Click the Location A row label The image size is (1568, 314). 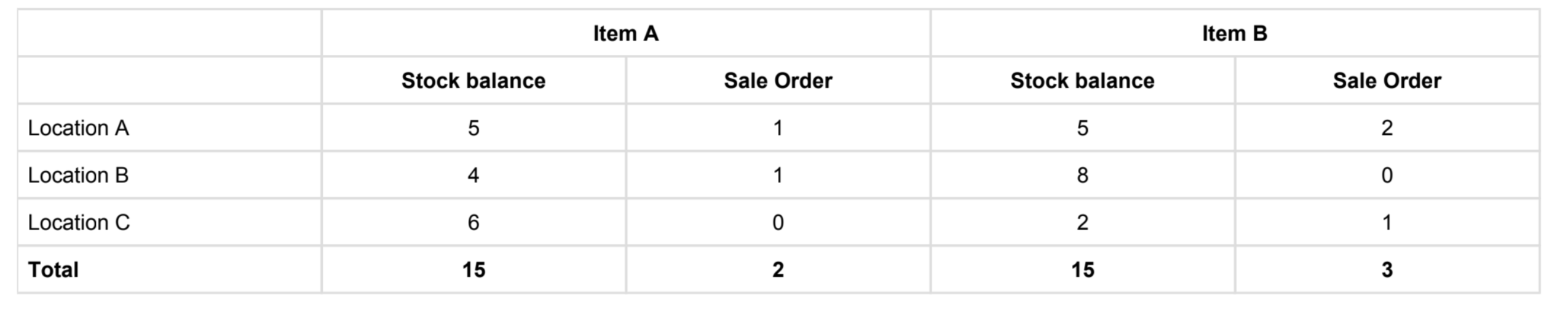[x=78, y=128]
